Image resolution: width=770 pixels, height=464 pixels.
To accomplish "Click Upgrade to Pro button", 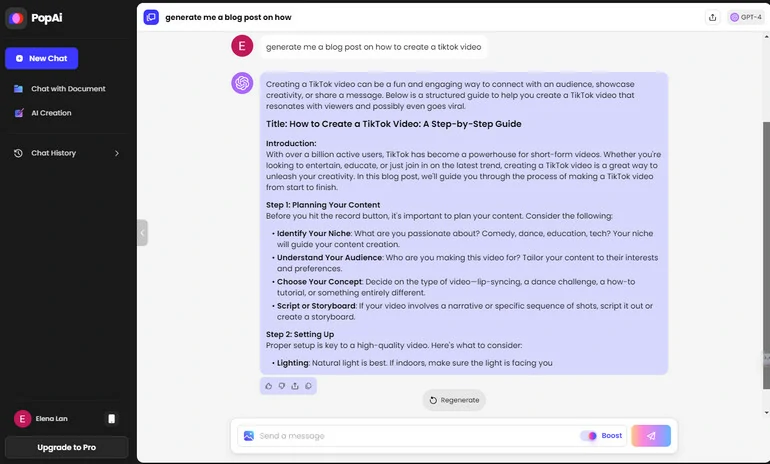I will (67, 447).
